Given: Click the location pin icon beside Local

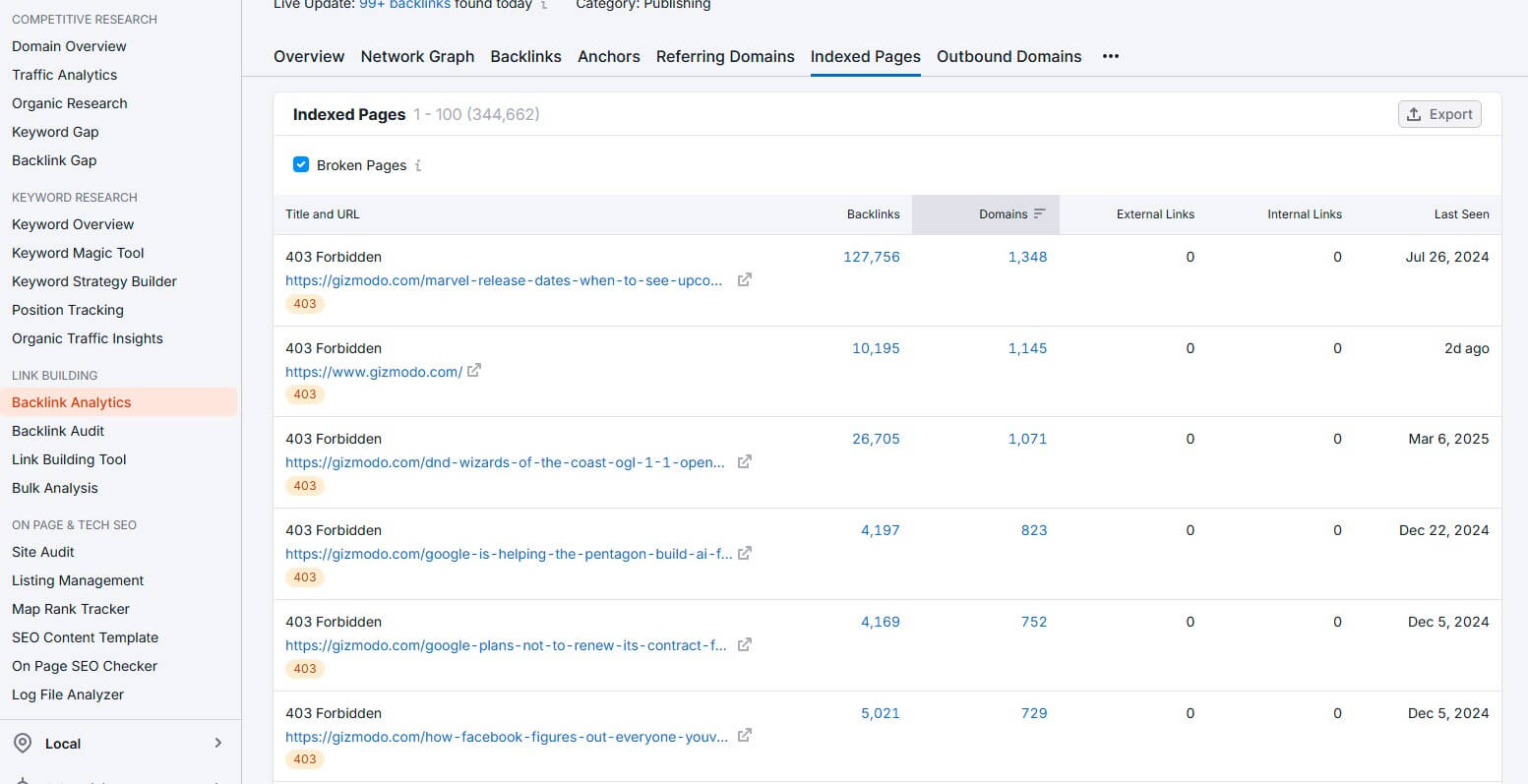Looking at the screenshot, I should (x=23, y=744).
